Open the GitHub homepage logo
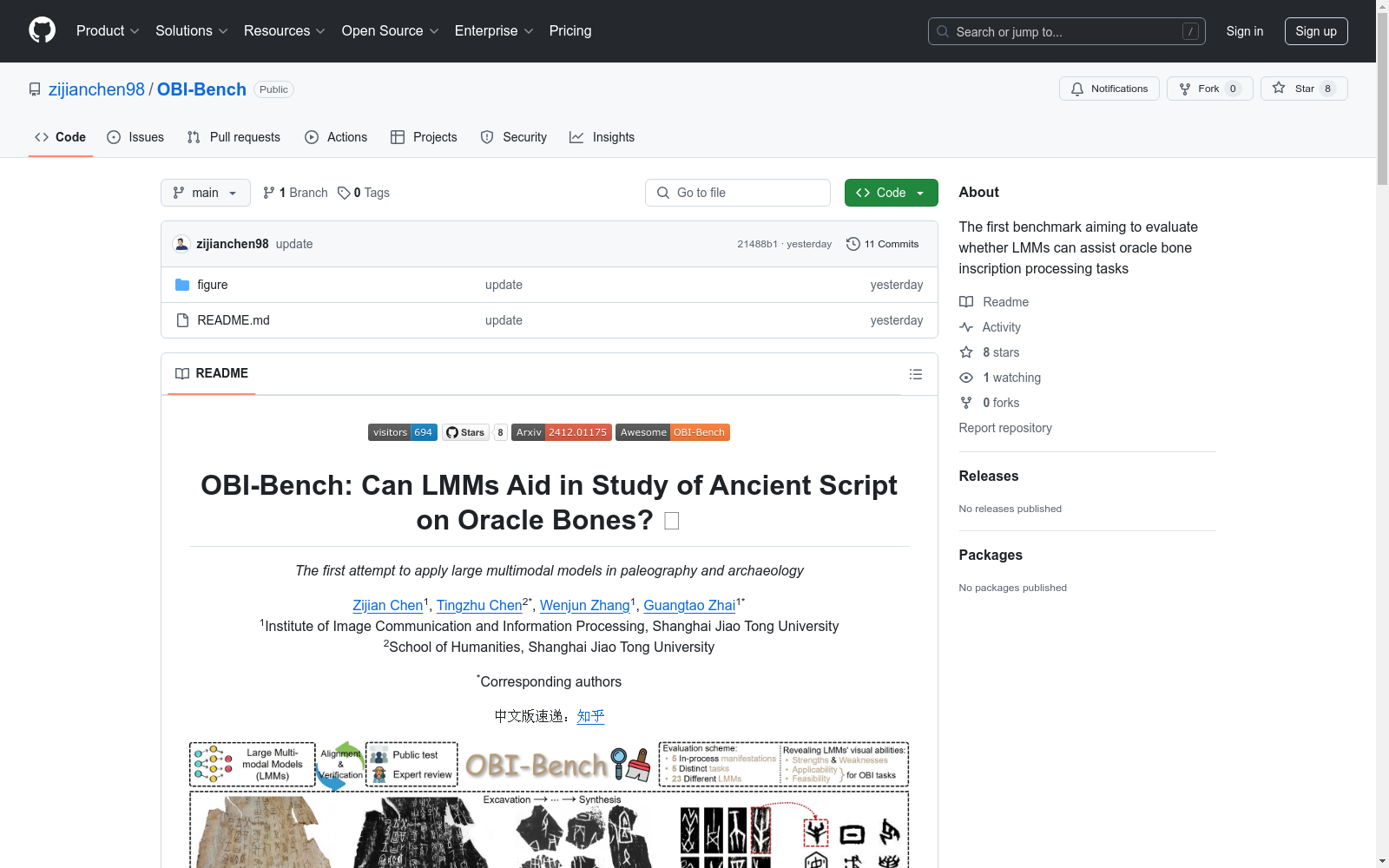1389x868 pixels. pos(42,30)
